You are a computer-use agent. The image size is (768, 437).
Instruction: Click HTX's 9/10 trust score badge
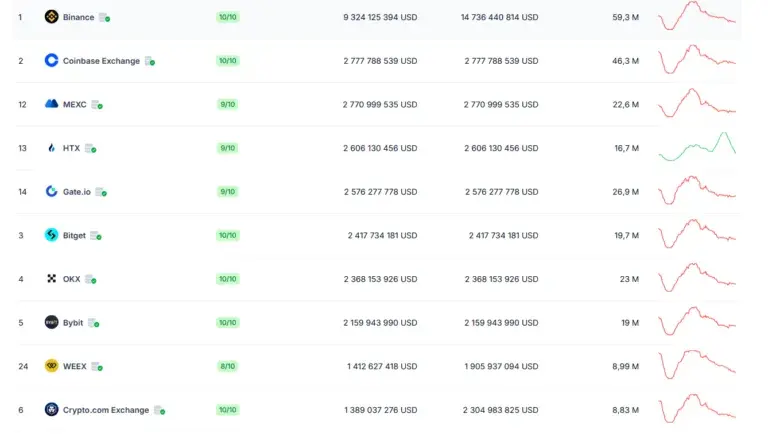pos(228,148)
